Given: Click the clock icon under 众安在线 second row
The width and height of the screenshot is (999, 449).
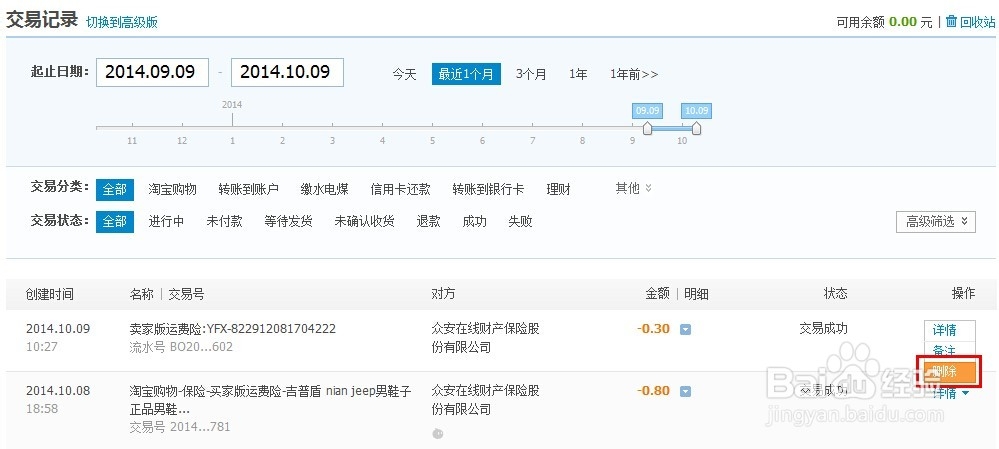Looking at the screenshot, I should tap(436, 433).
